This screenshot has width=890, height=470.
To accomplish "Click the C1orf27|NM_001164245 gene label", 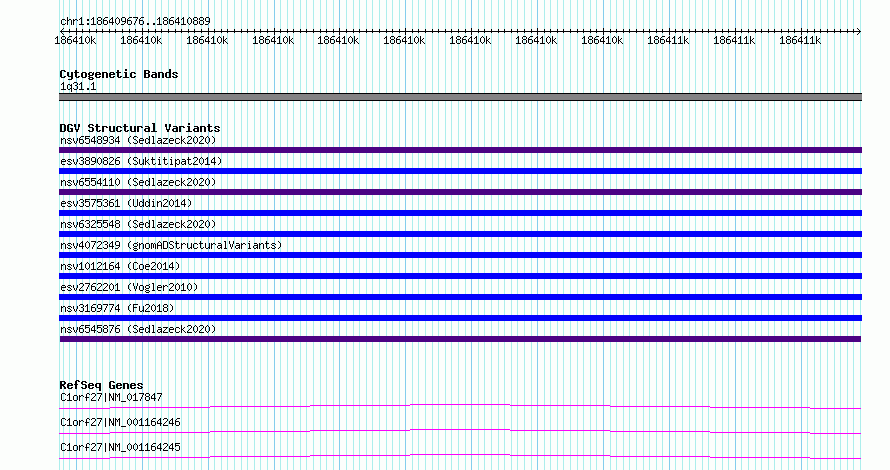I will pyautogui.click(x=120, y=447).
